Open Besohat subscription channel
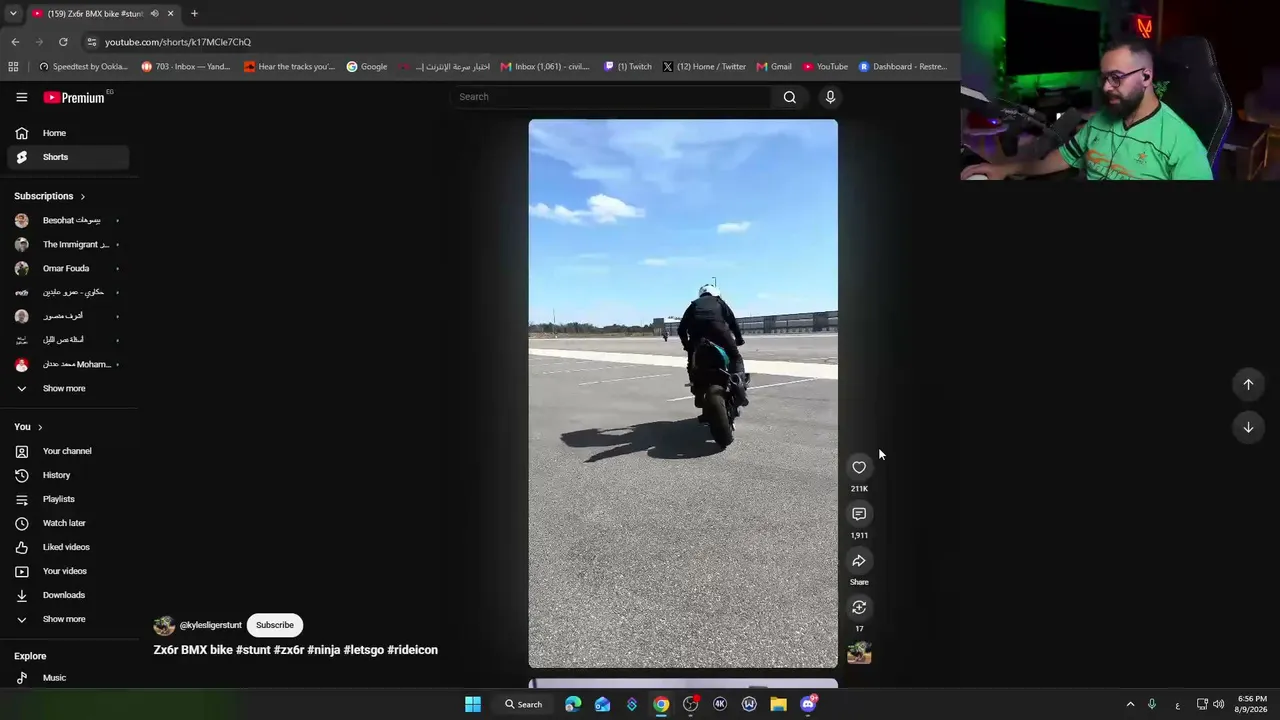Screen dimensions: 1280x720 point(68,220)
